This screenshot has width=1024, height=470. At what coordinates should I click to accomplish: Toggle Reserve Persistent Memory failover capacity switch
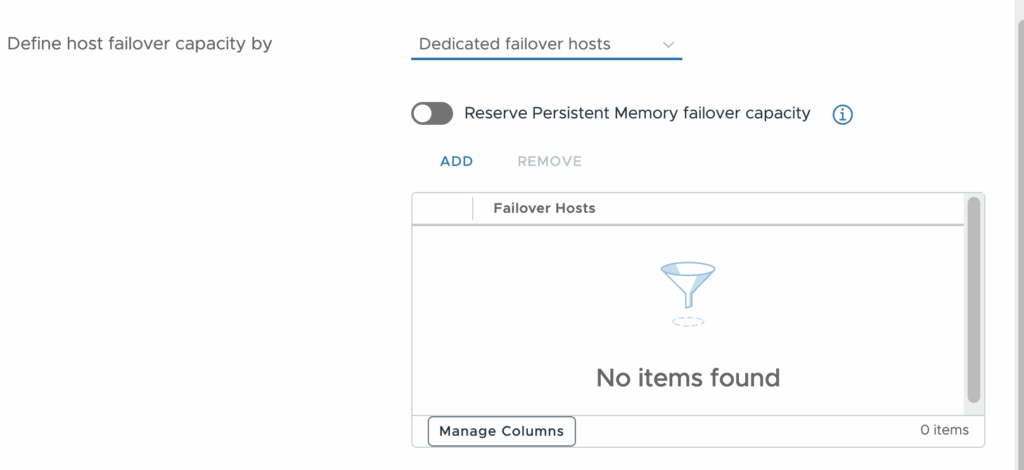click(432, 114)
